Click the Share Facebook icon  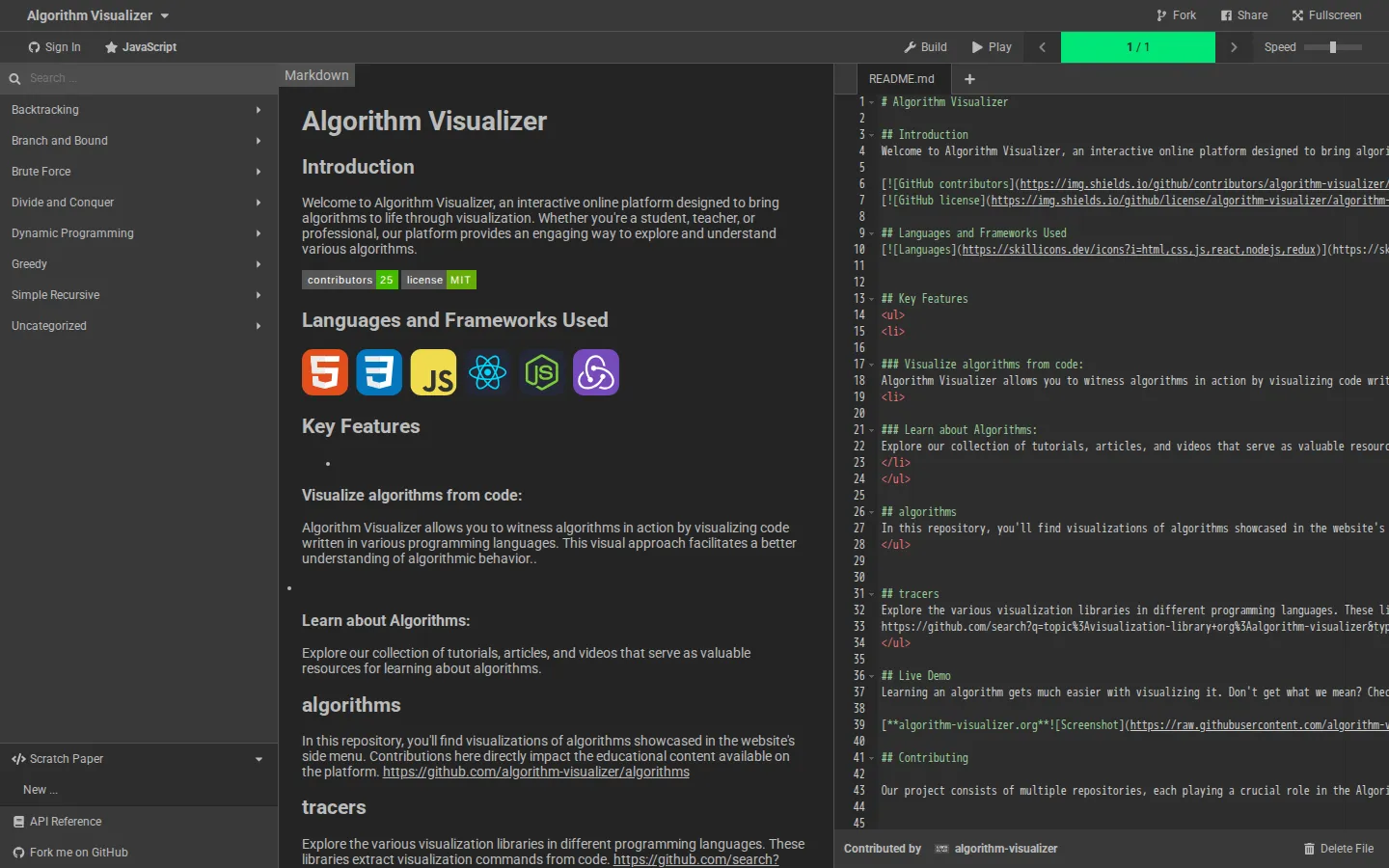1226,15
